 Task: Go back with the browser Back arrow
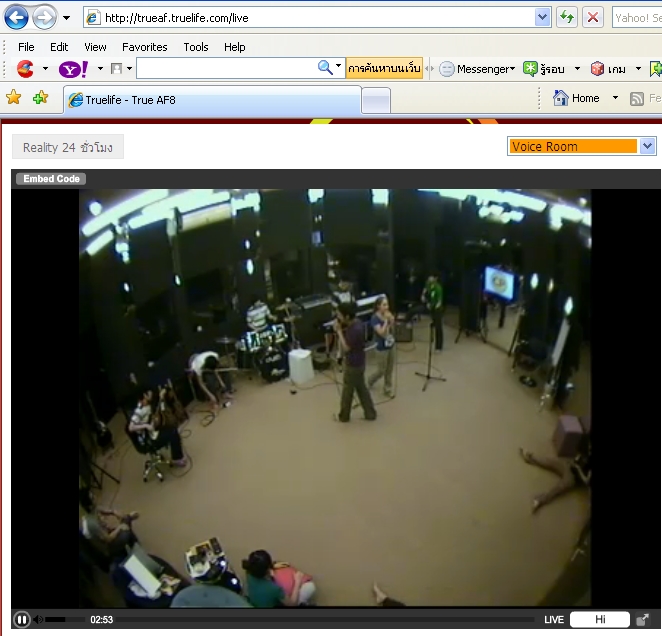(16, 18)
